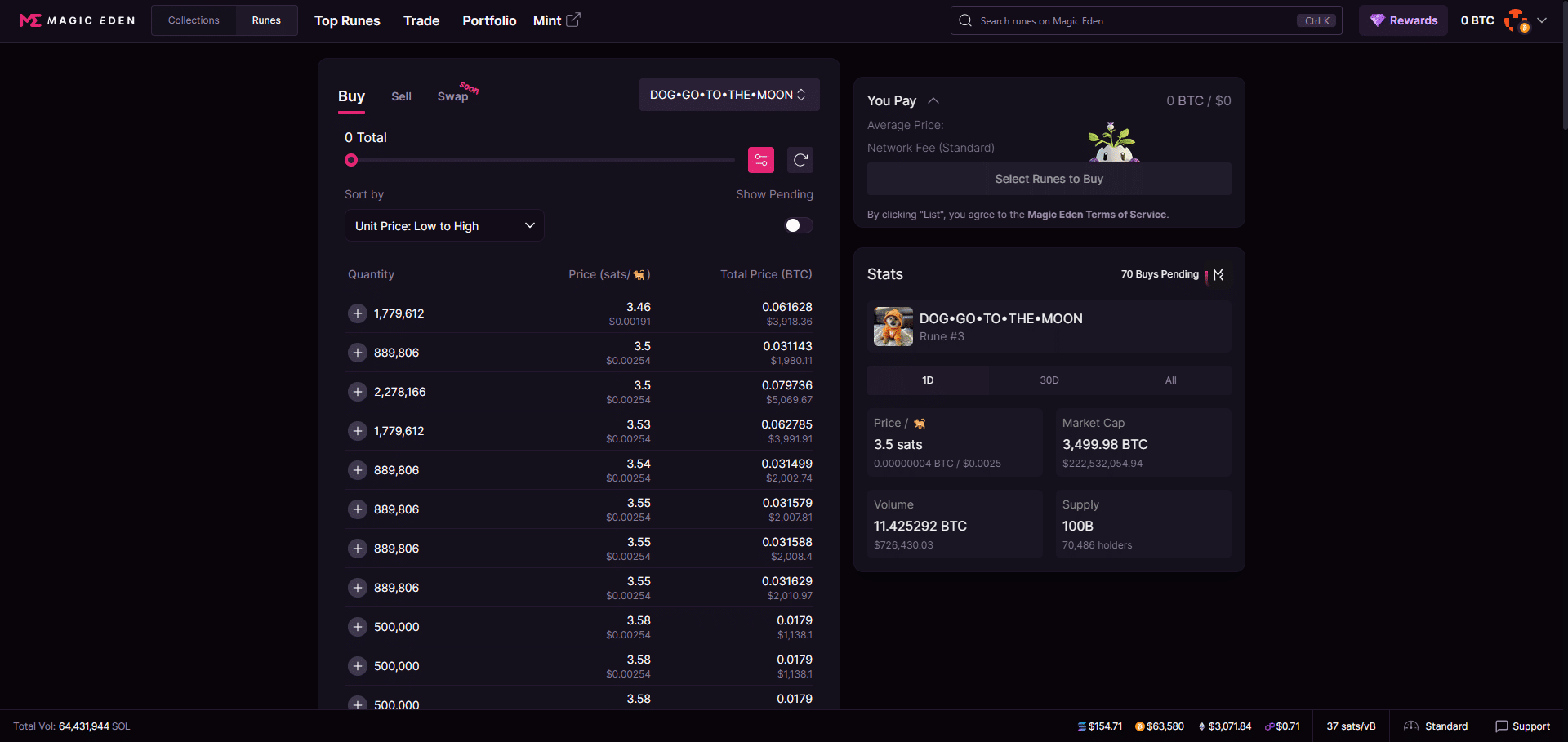The image size is (1568, 742).
Task: Add the 889,806 listing totaling 0.031579 BTC
Action: [358, 509]
